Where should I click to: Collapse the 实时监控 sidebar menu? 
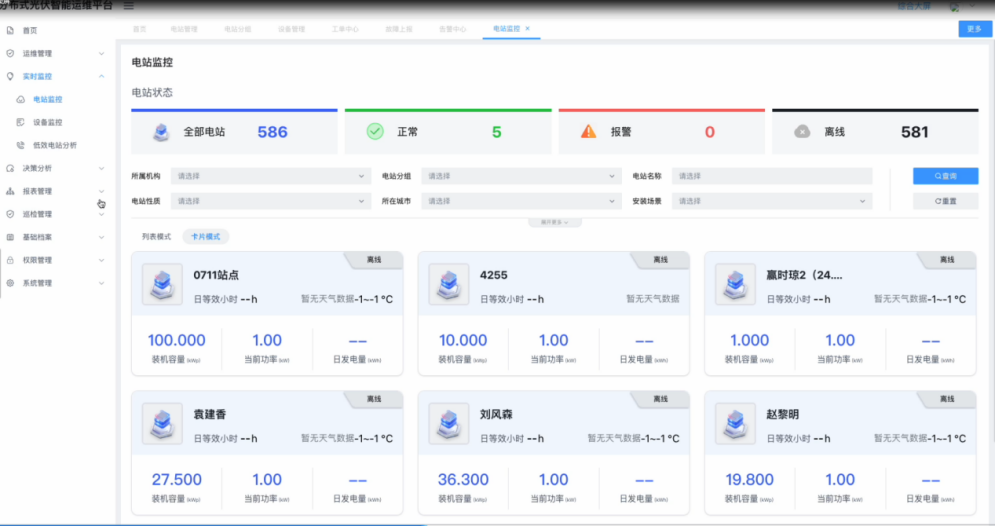click(x=101, y=76)
